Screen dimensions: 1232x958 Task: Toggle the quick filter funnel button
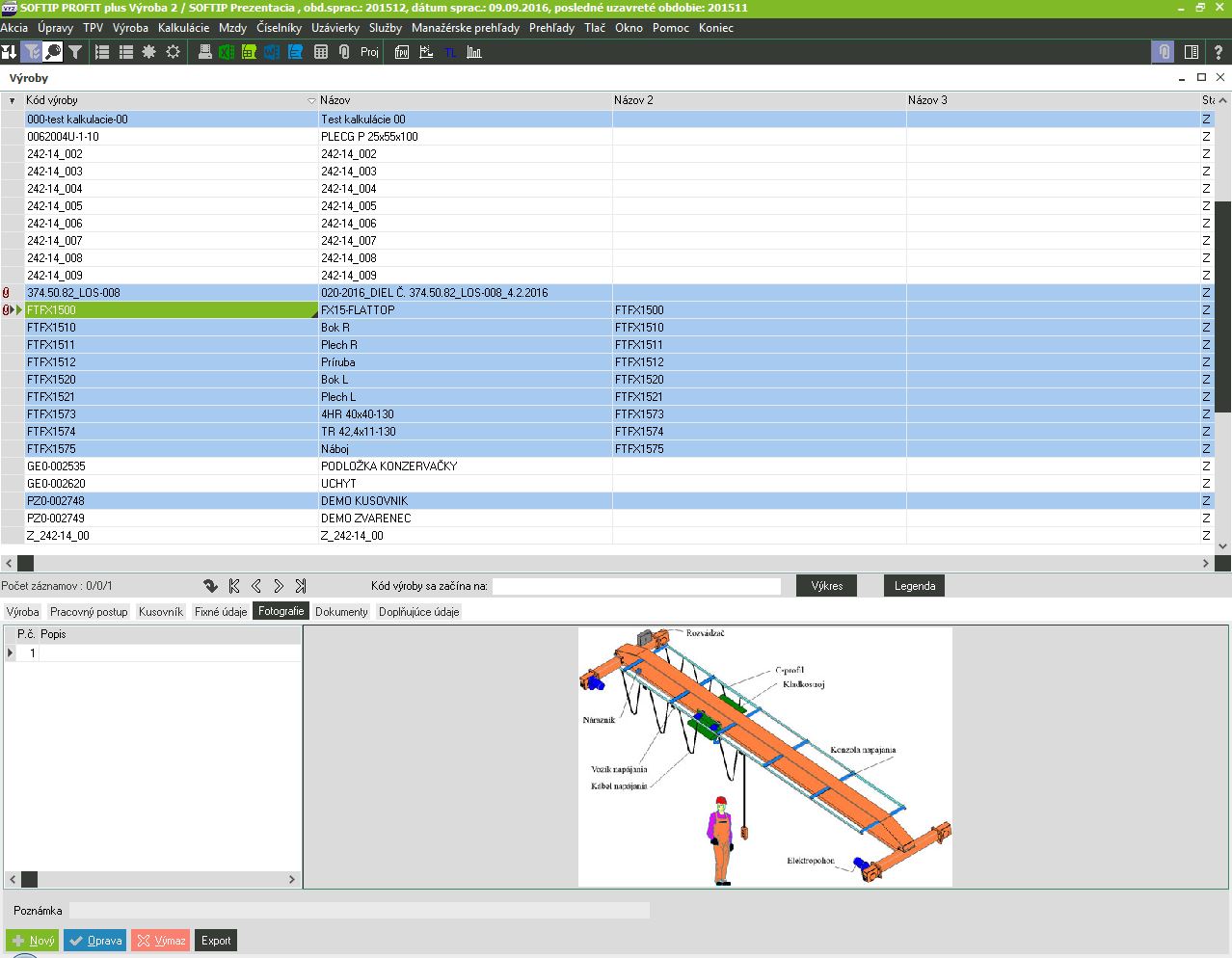pos(31,52)
